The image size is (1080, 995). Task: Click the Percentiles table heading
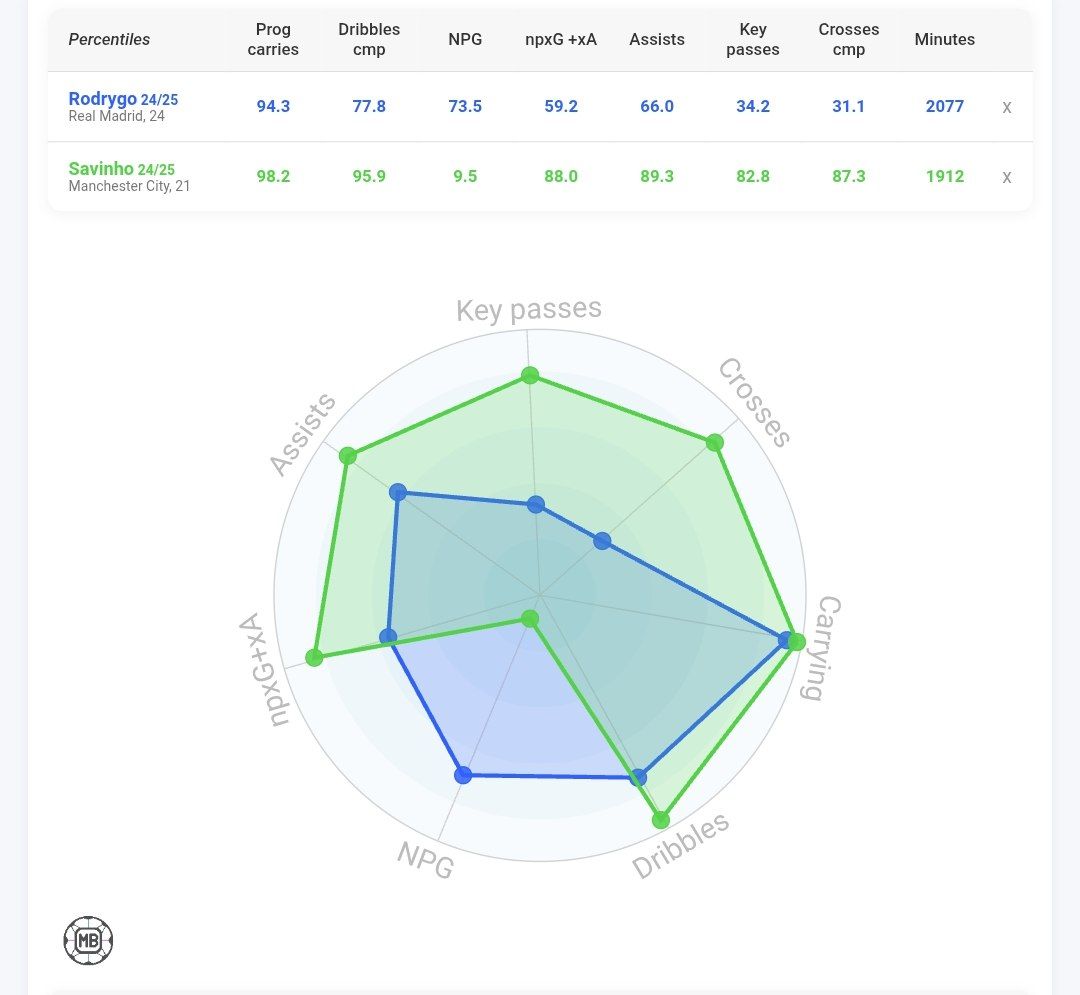[x=109, y=40]
